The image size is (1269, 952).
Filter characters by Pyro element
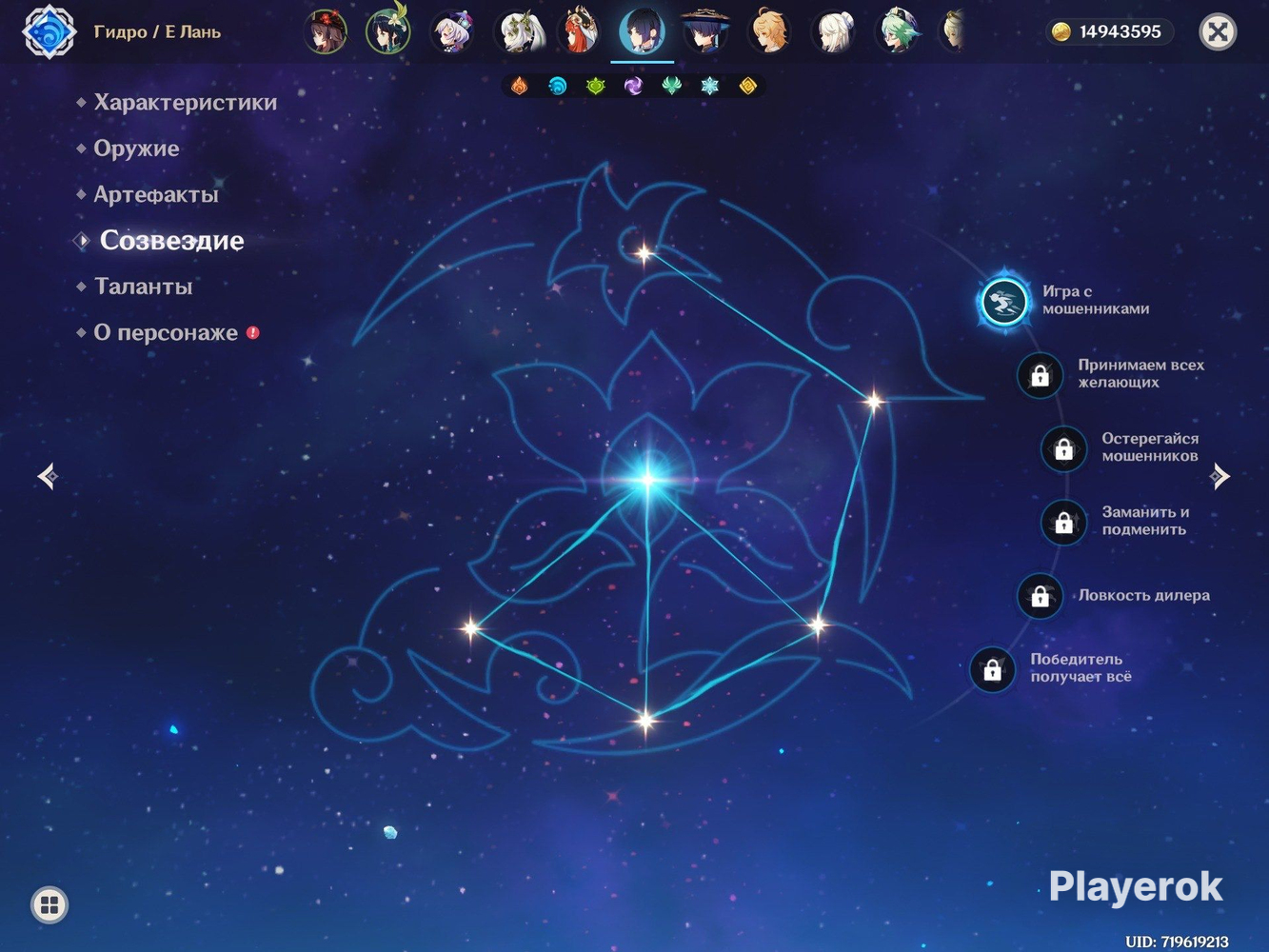click(520, 87)
